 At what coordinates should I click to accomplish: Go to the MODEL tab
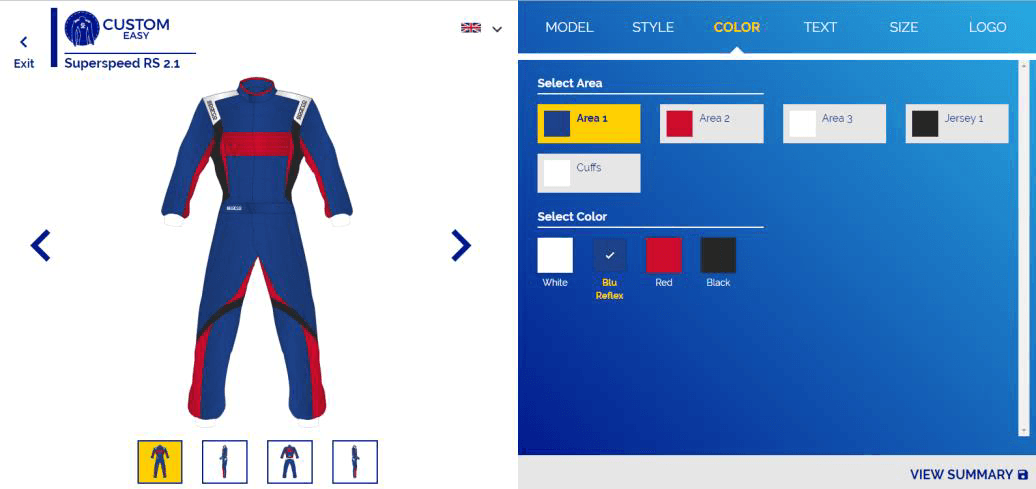(x=569, y=27)
